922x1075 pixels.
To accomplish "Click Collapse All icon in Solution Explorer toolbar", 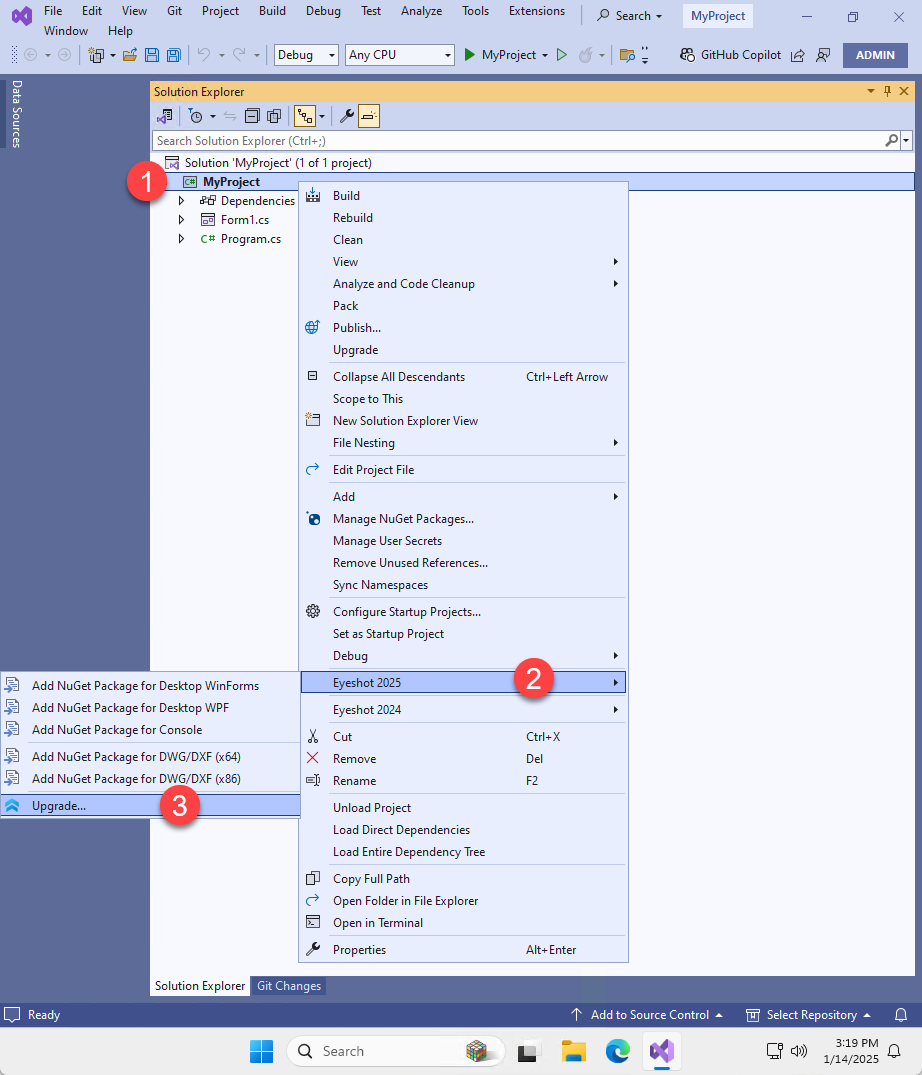I will tap(252, 116).
